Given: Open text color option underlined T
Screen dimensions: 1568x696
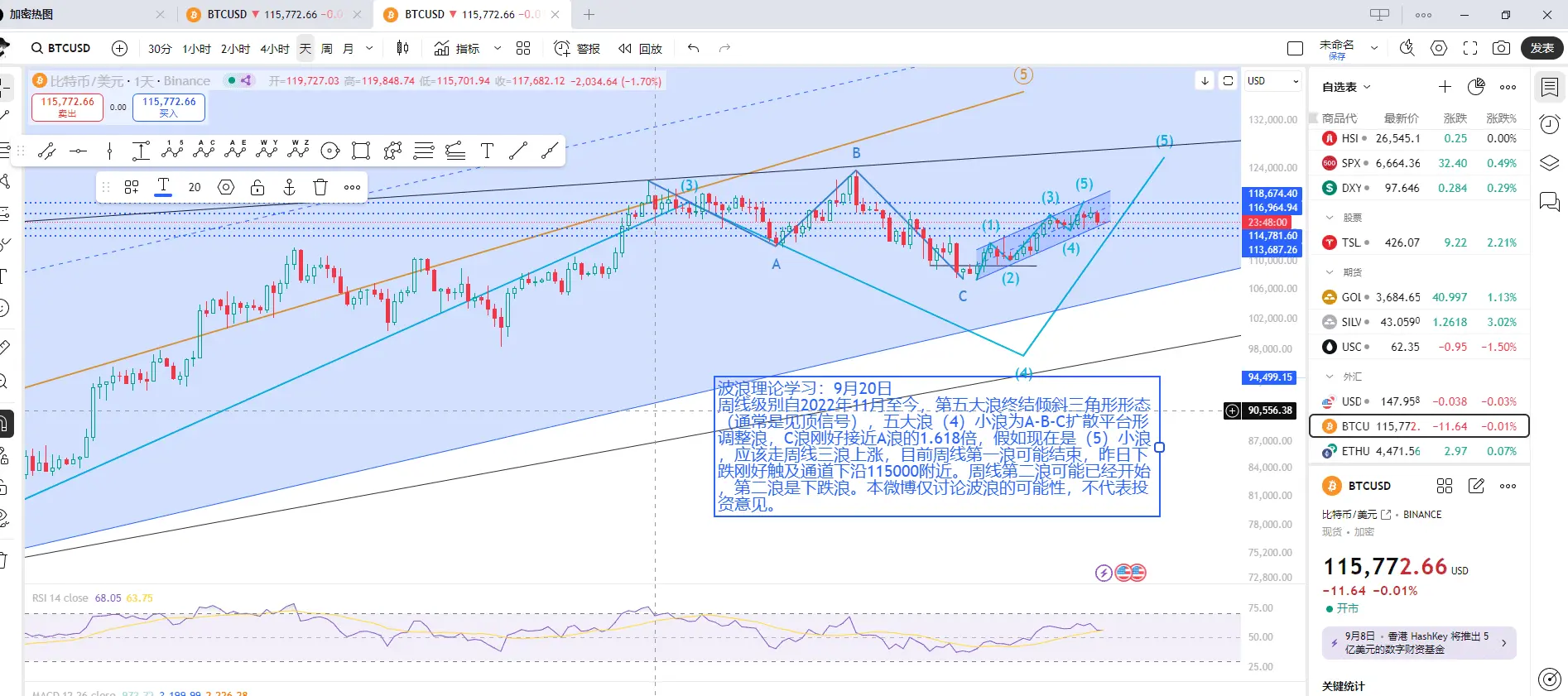Looking at the screenshot, I should [163, 187].
